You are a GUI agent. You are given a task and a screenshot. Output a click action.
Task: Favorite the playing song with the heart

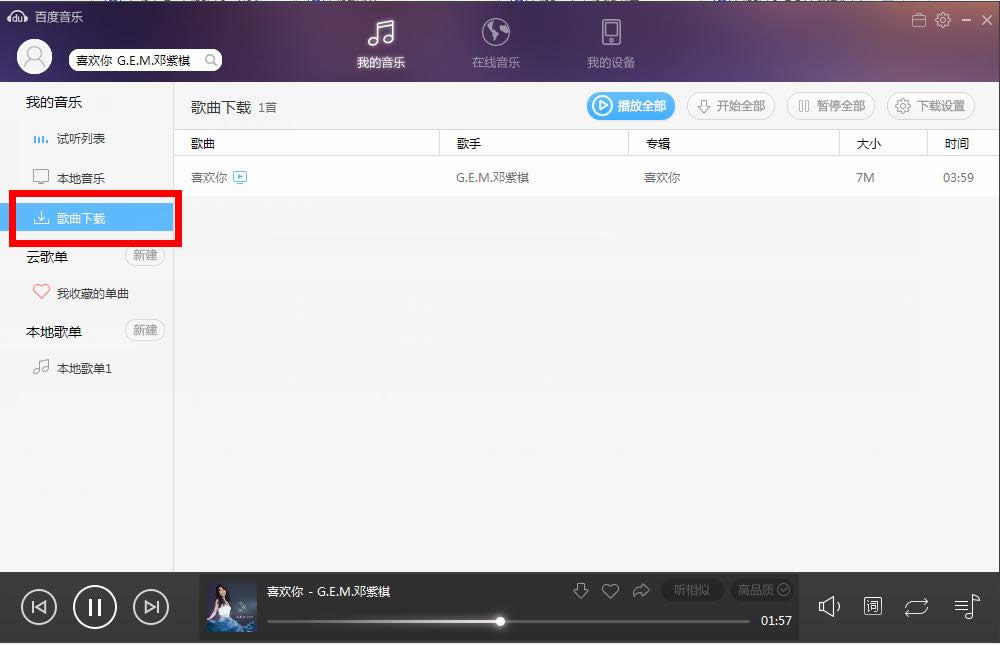pyautogui.click(x=611, y=590)
